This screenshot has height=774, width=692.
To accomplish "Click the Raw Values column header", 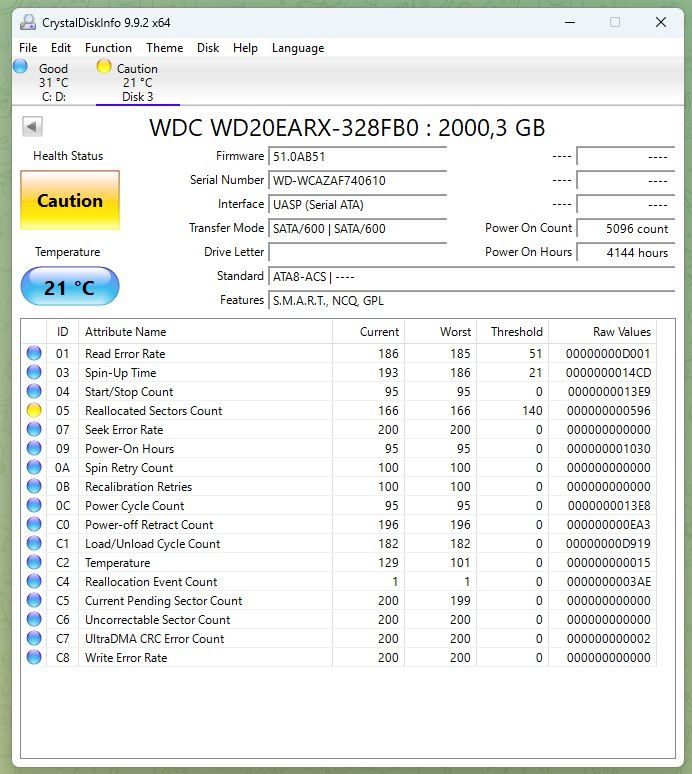I will (x=602, y=332).
